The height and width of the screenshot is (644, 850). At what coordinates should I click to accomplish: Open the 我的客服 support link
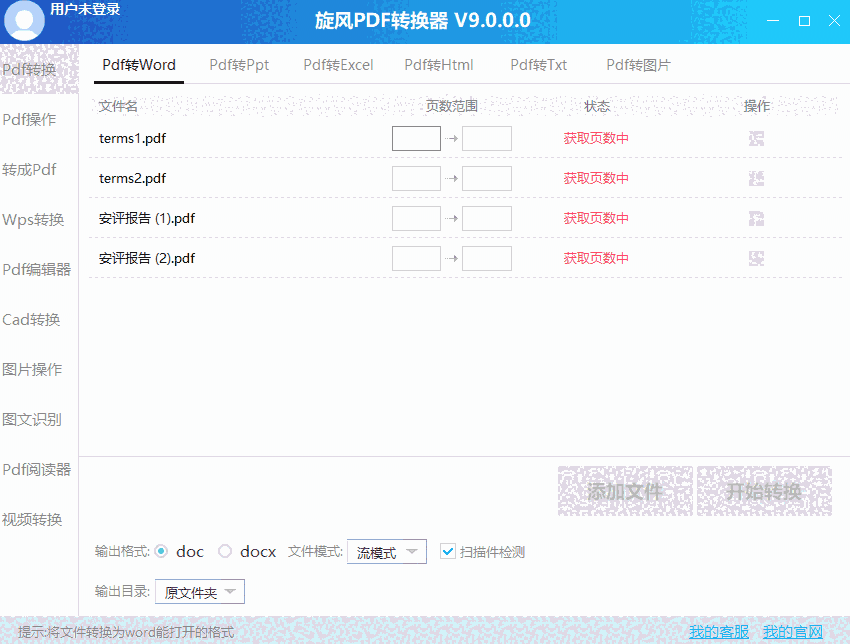tap(718, 631)
